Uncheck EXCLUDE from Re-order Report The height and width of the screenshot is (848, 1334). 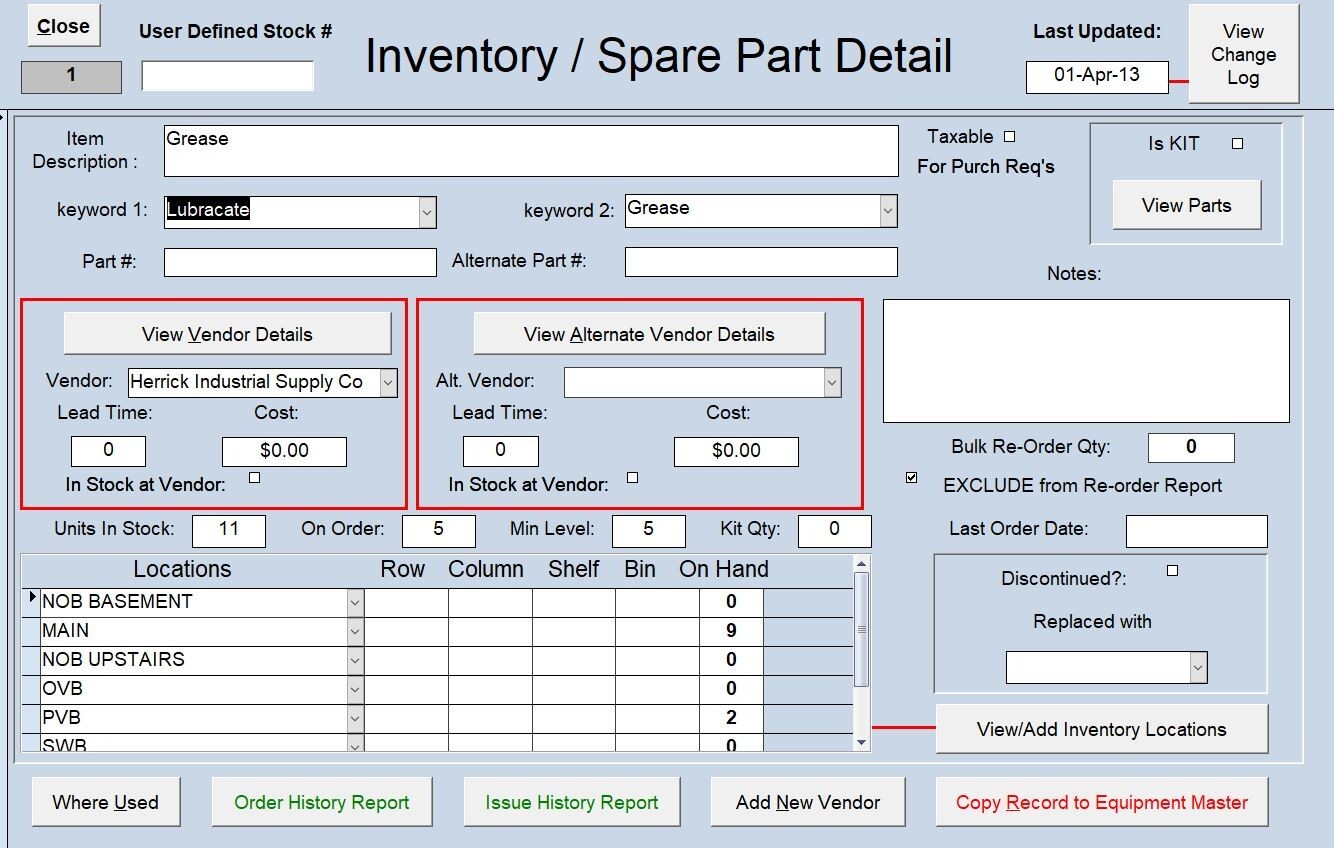coord(910,477)
